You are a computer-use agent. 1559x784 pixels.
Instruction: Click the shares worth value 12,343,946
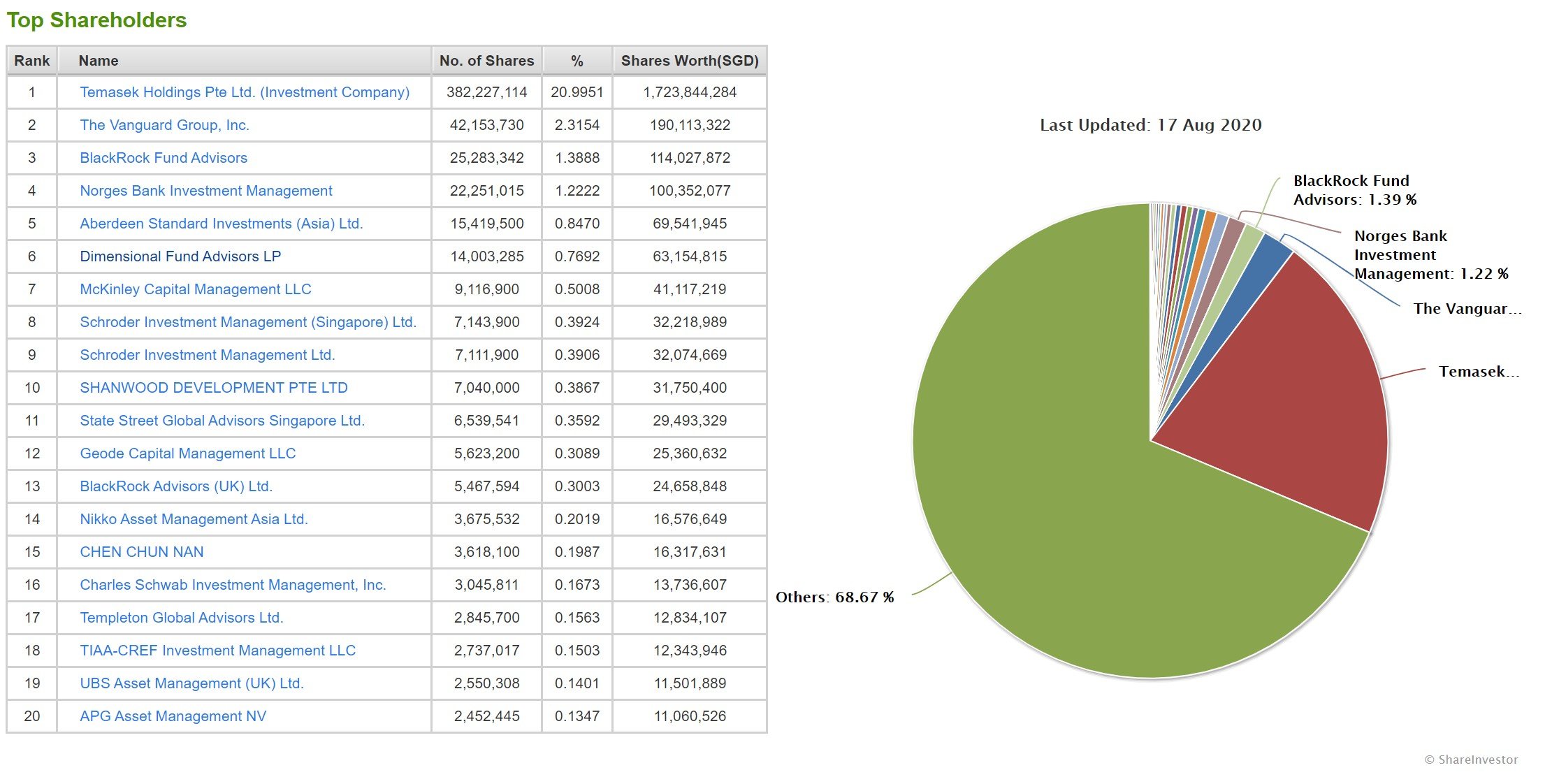pos(690,651)
